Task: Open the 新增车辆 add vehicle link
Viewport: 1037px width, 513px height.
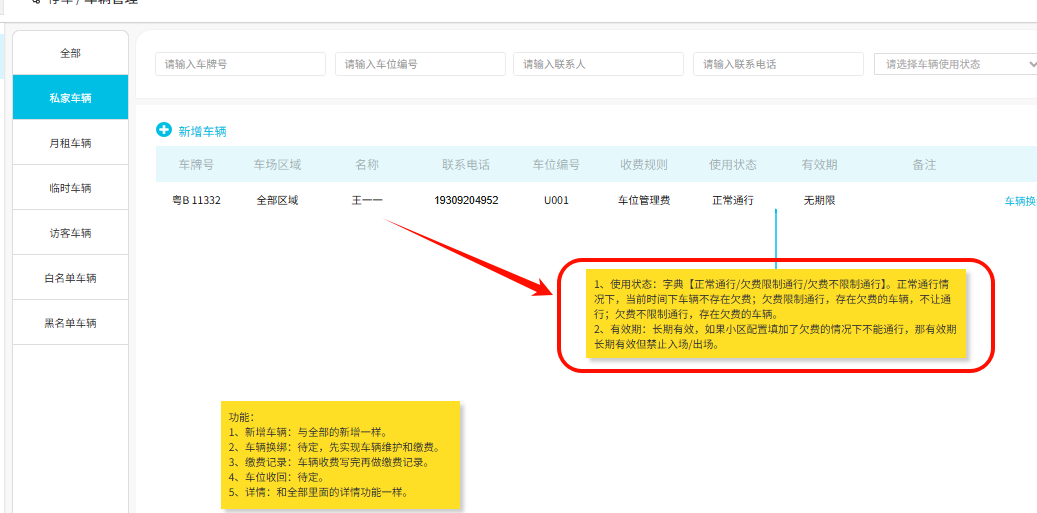Action: [202, 131]
